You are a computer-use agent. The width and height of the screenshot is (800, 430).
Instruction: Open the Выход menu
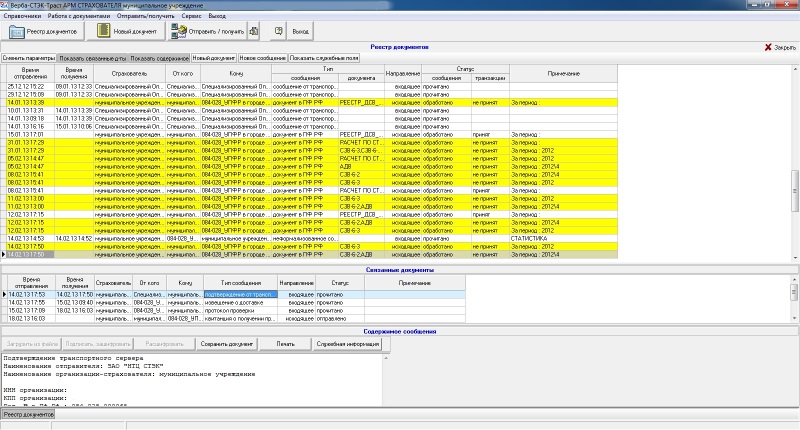coord(217,16)
